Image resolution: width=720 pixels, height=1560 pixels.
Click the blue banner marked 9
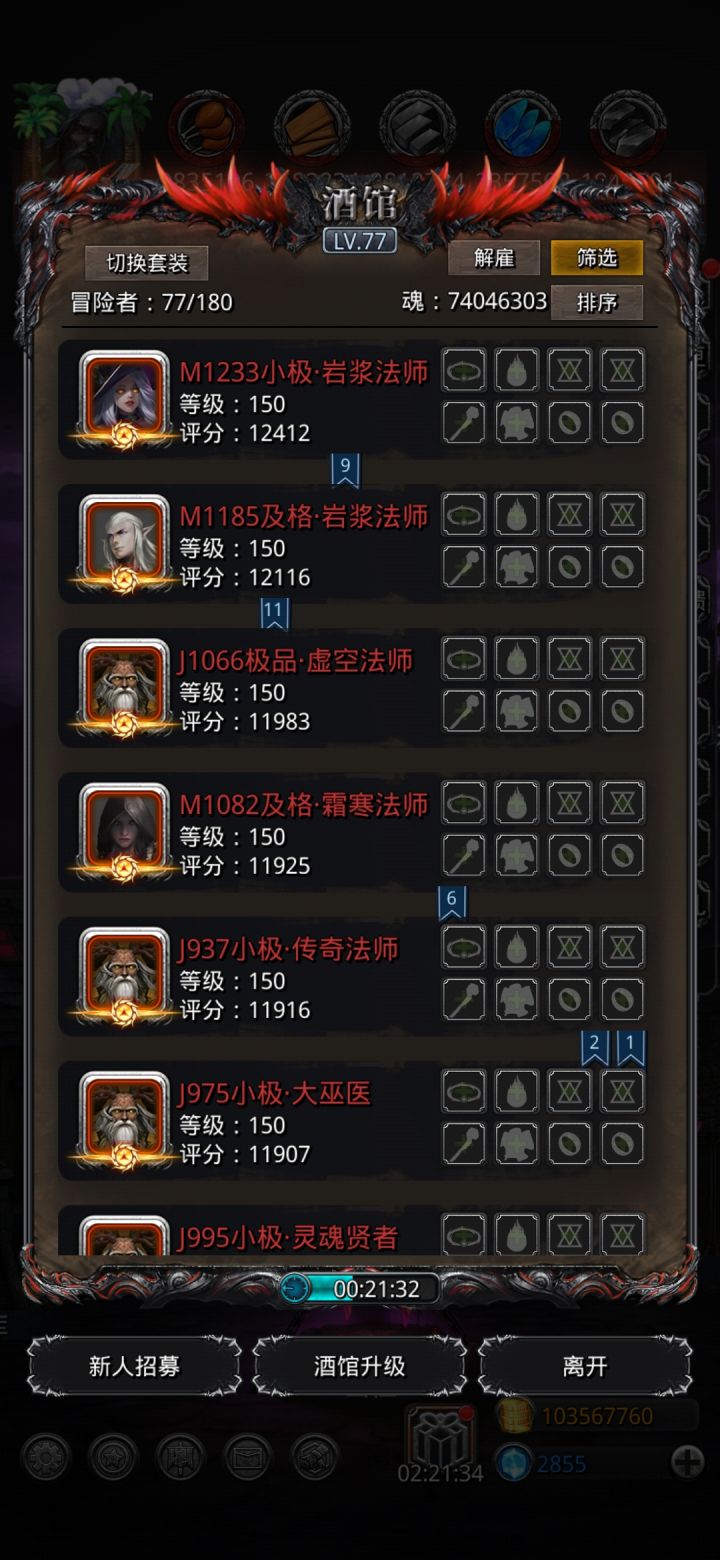coord(345,469)
